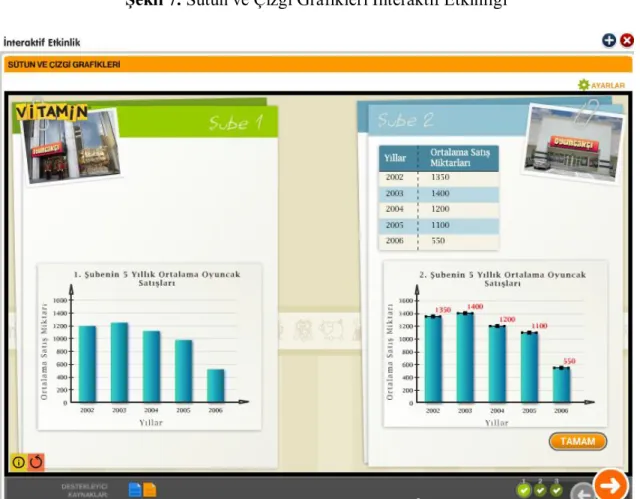This screenshot has width=640, height=499.
Task: Click the Şube 2 chart title text
Action: click(x=502, y=279)
